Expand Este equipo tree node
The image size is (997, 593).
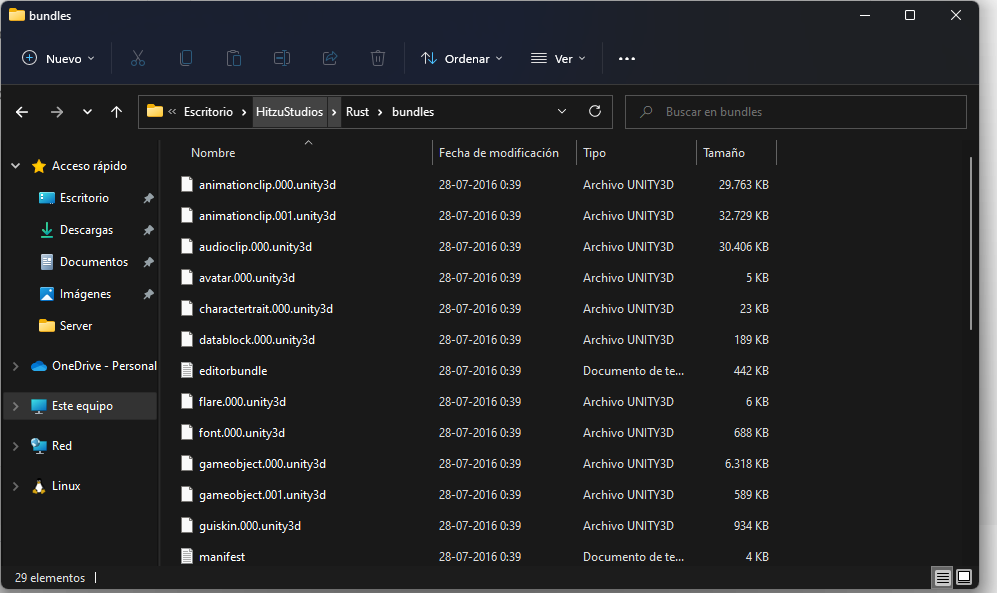15,406
